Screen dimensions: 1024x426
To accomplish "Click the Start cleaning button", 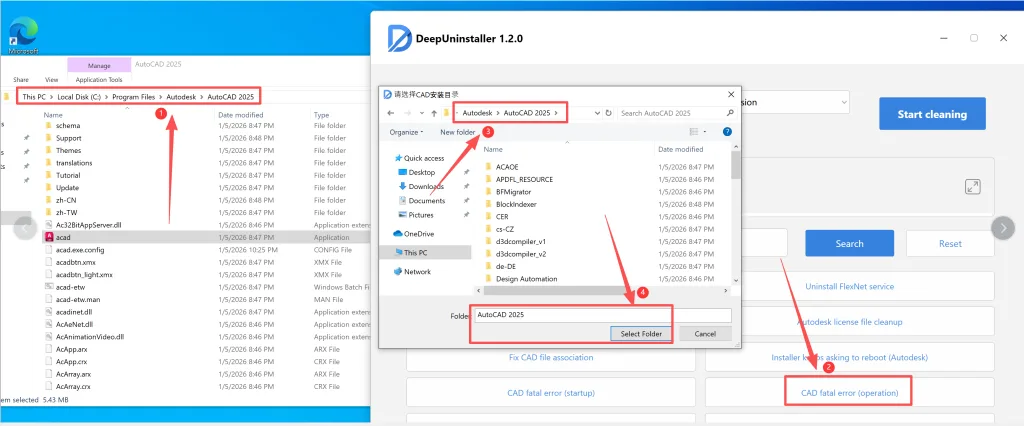I will tap(931, 114).
